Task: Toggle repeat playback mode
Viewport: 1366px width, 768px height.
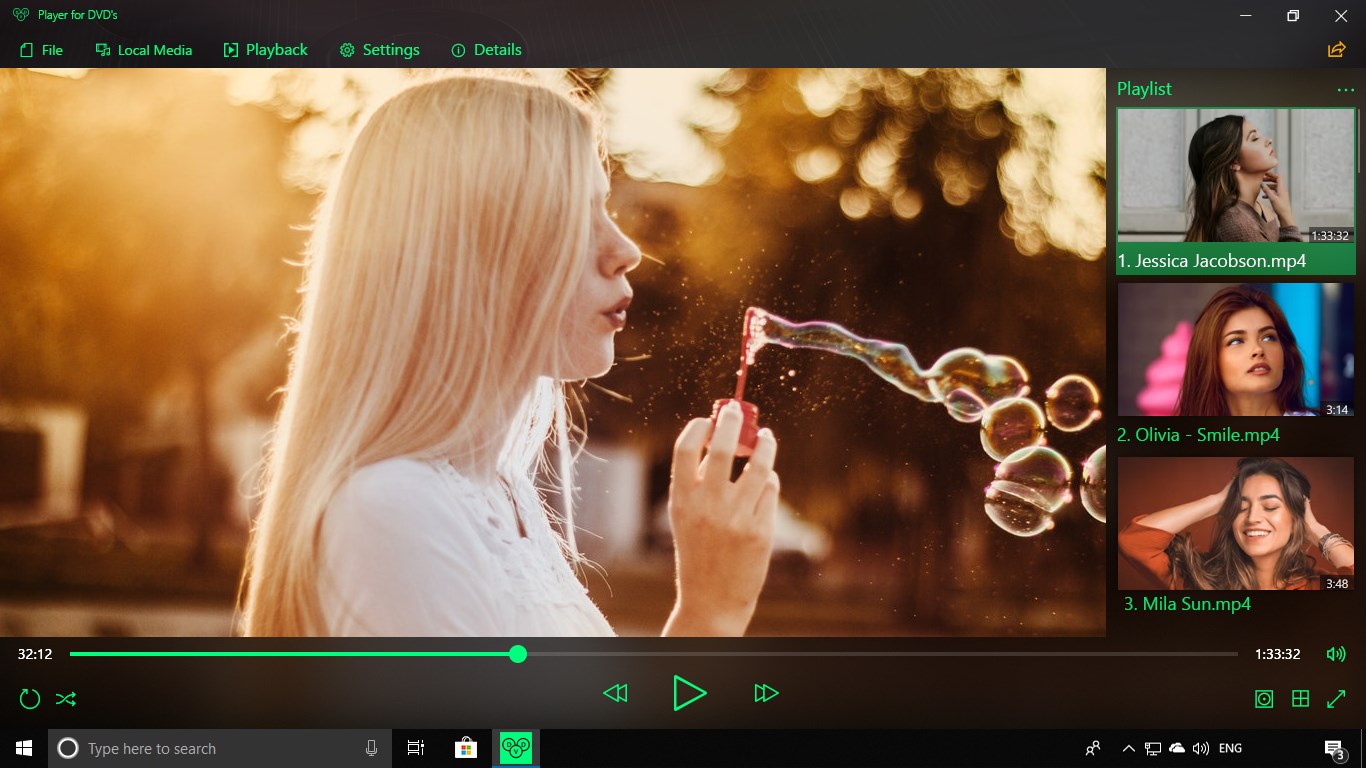Action: tap(29, 698)
